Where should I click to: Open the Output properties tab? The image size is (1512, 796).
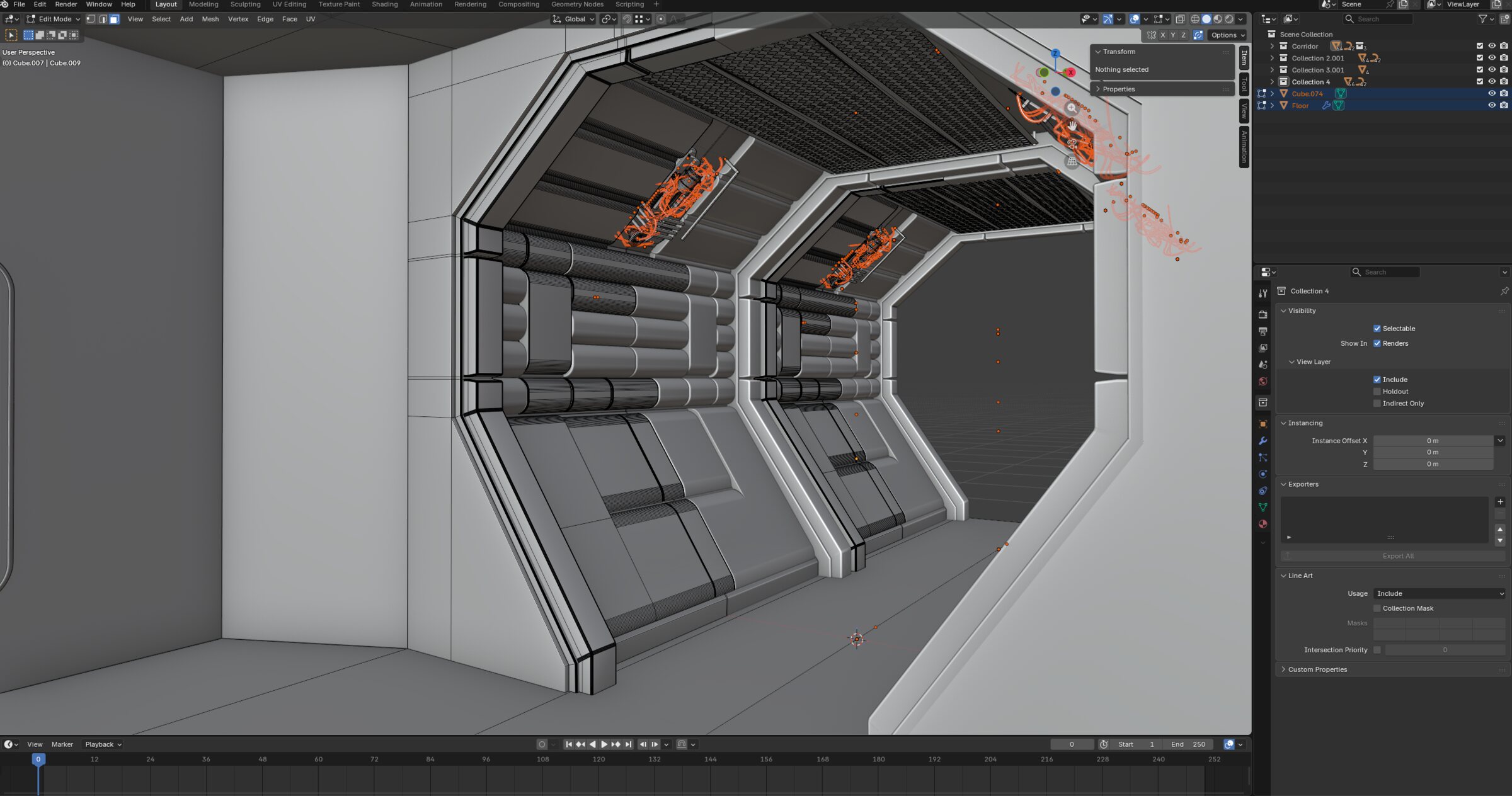[1263, 331]
